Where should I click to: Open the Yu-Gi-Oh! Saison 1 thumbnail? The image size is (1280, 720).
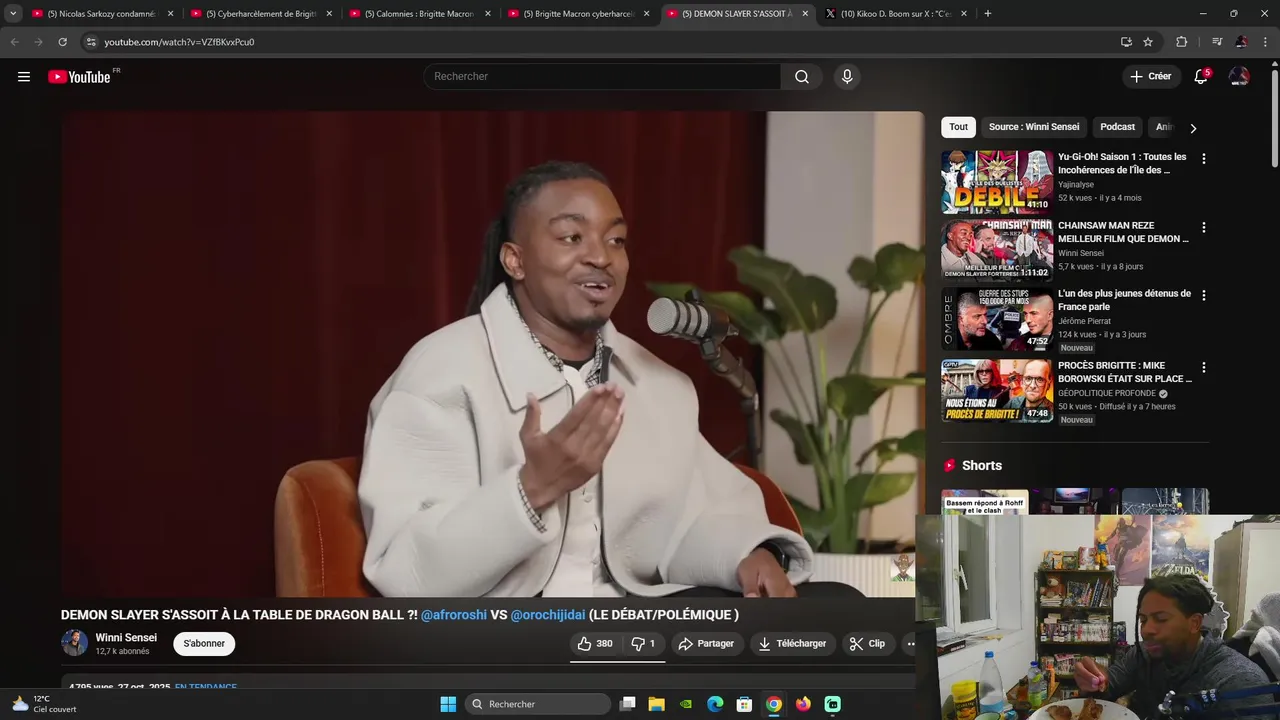(997, 182)
